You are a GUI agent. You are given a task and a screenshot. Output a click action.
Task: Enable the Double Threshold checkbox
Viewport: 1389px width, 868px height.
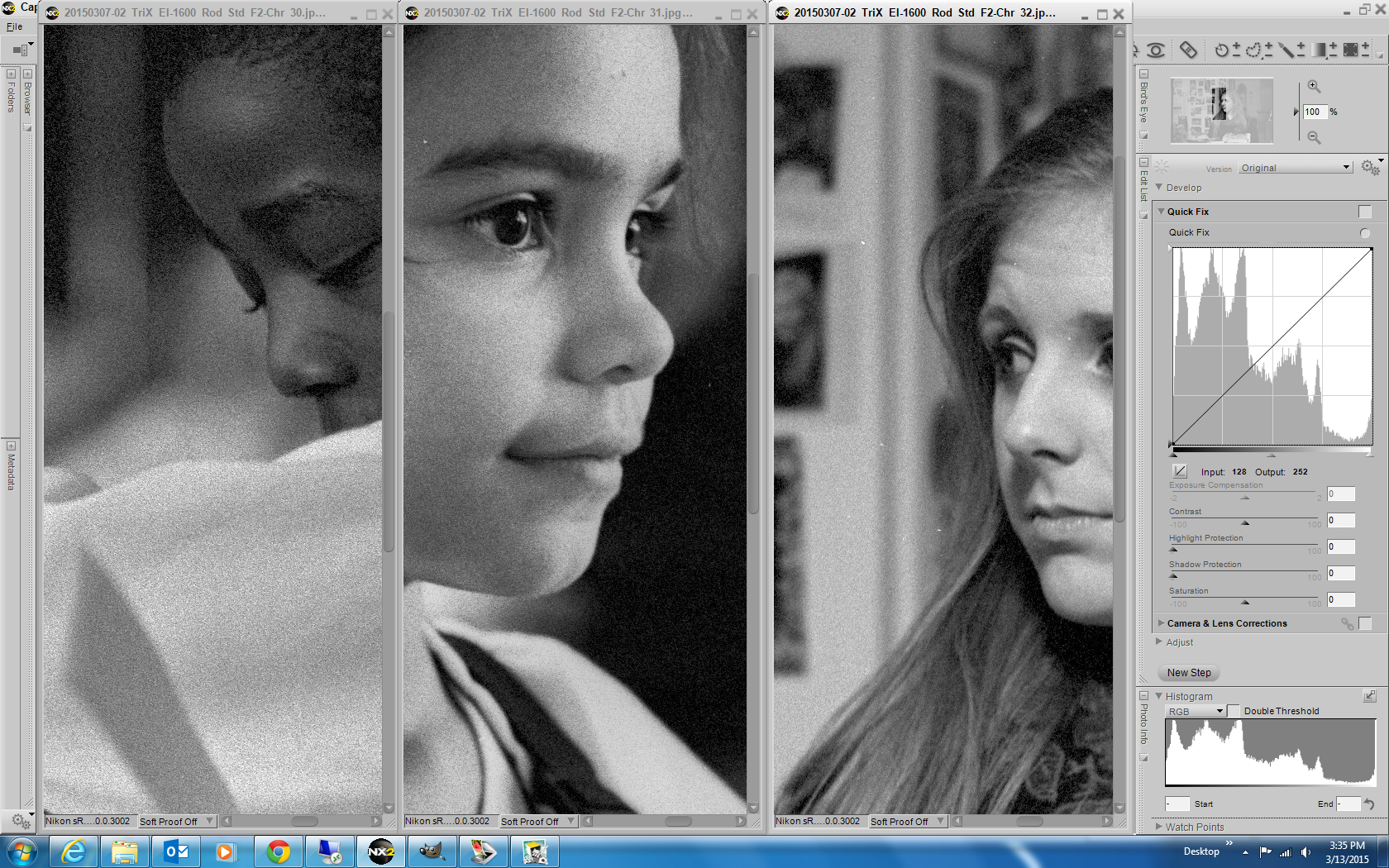pyautogui.click(x=1234, y=711)
